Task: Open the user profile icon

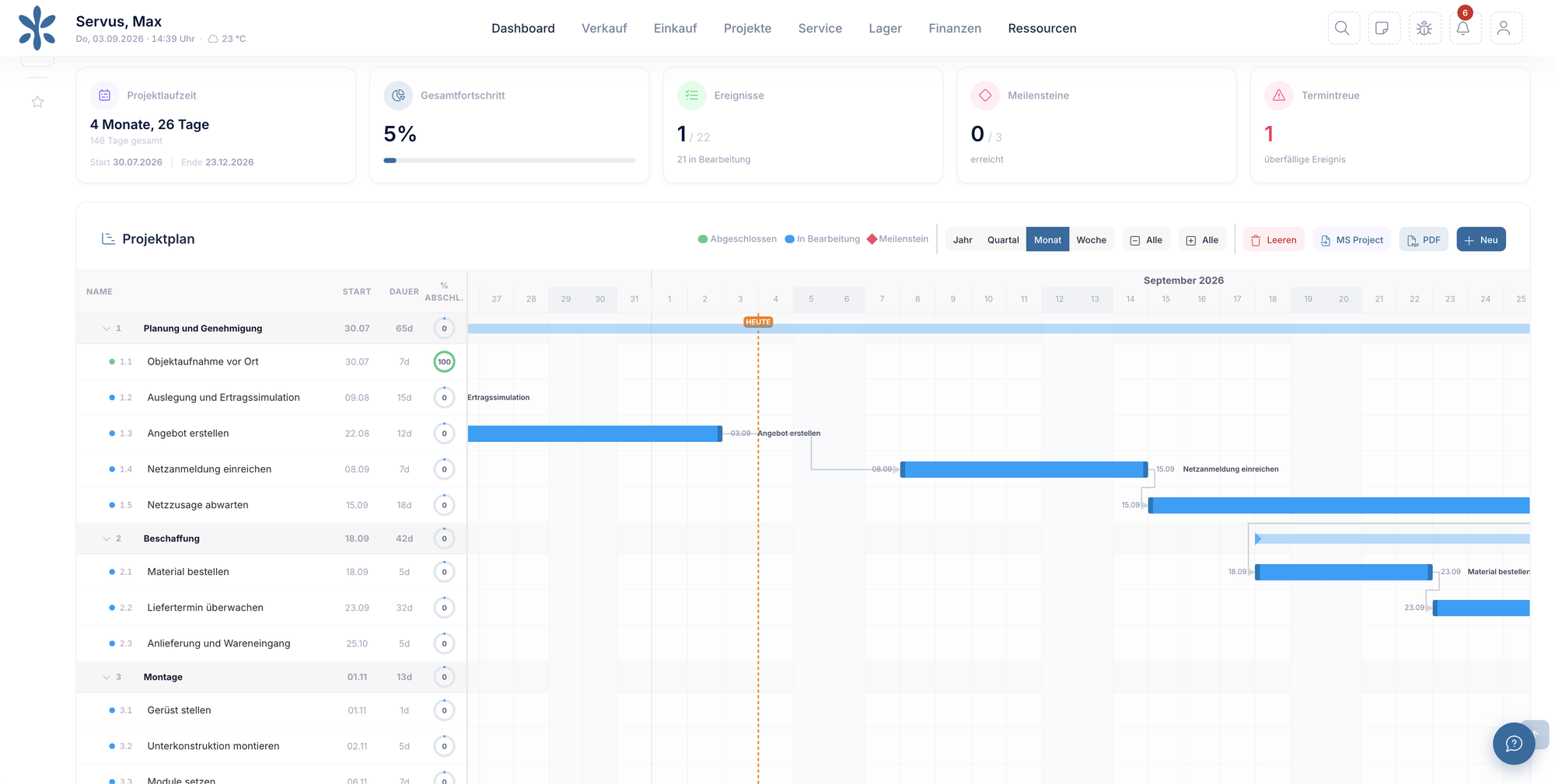Action: pyautogui.click(x=1504, y=28)
